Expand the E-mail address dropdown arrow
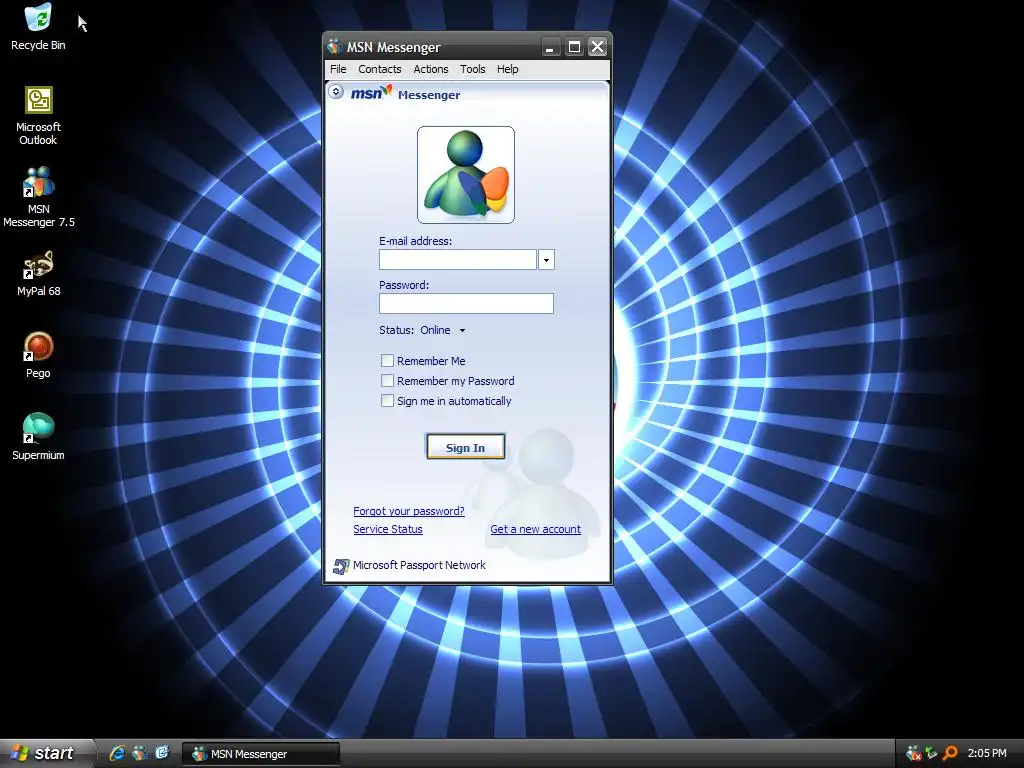The height and width of the screenshot is (768, 1024). coord(547,260)
